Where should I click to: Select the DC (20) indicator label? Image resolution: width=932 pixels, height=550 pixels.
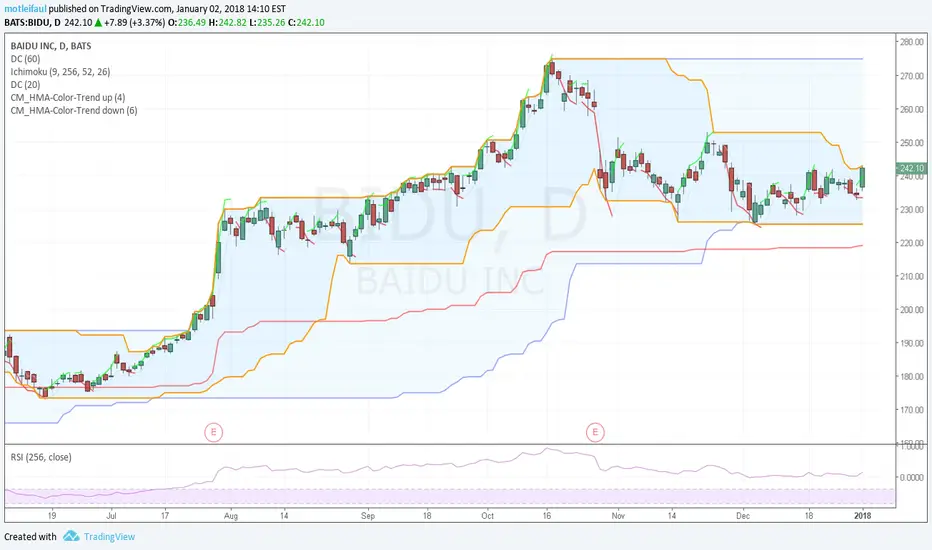(26, 84)
